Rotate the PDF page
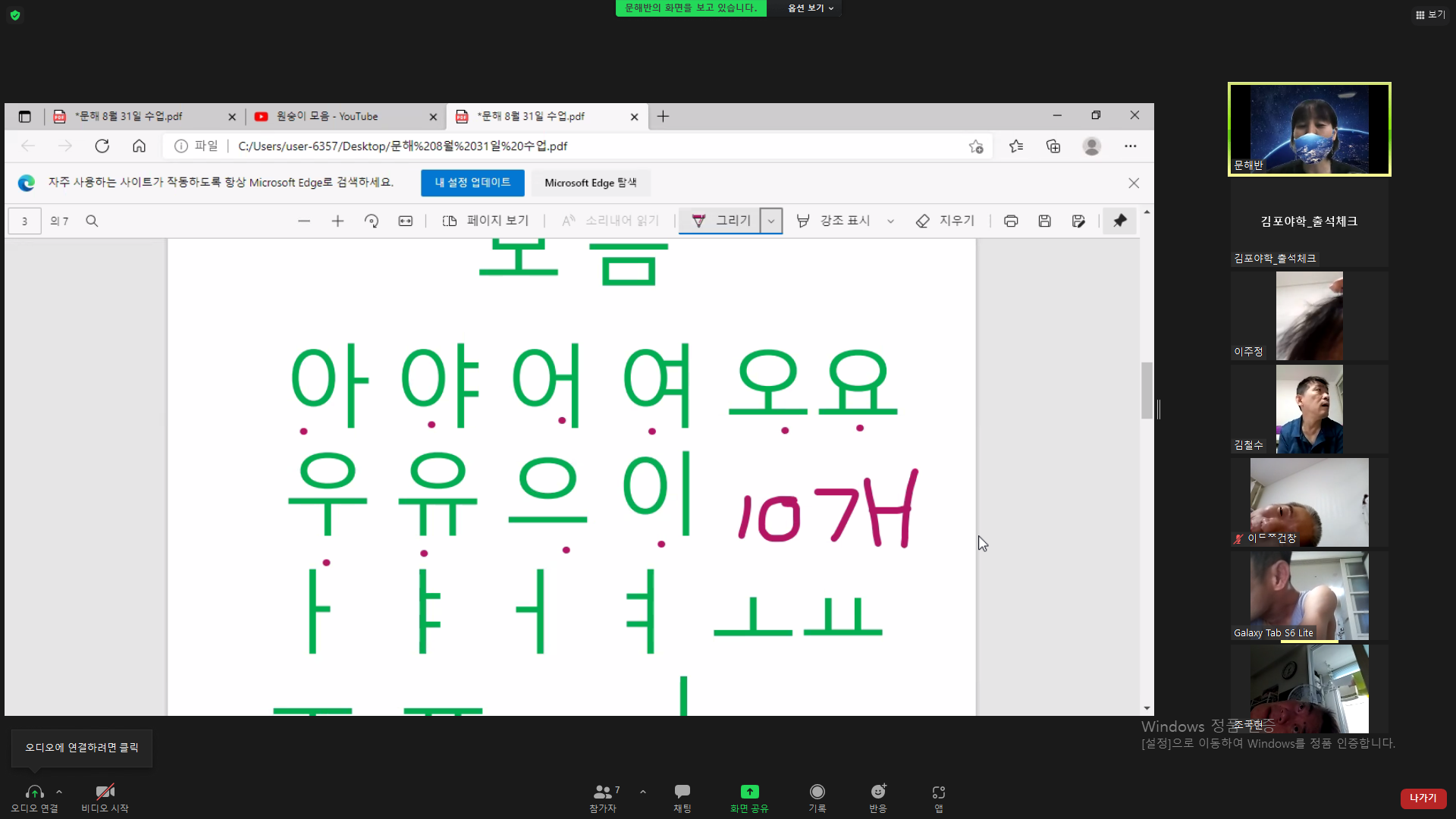 tap(372, 221)
